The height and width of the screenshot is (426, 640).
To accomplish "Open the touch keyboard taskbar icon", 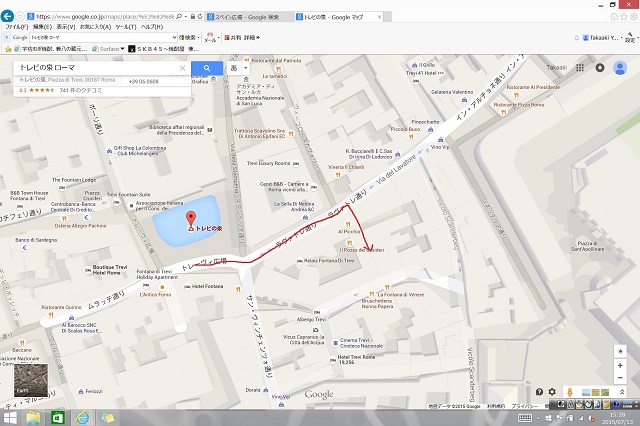I will (524, 418).
